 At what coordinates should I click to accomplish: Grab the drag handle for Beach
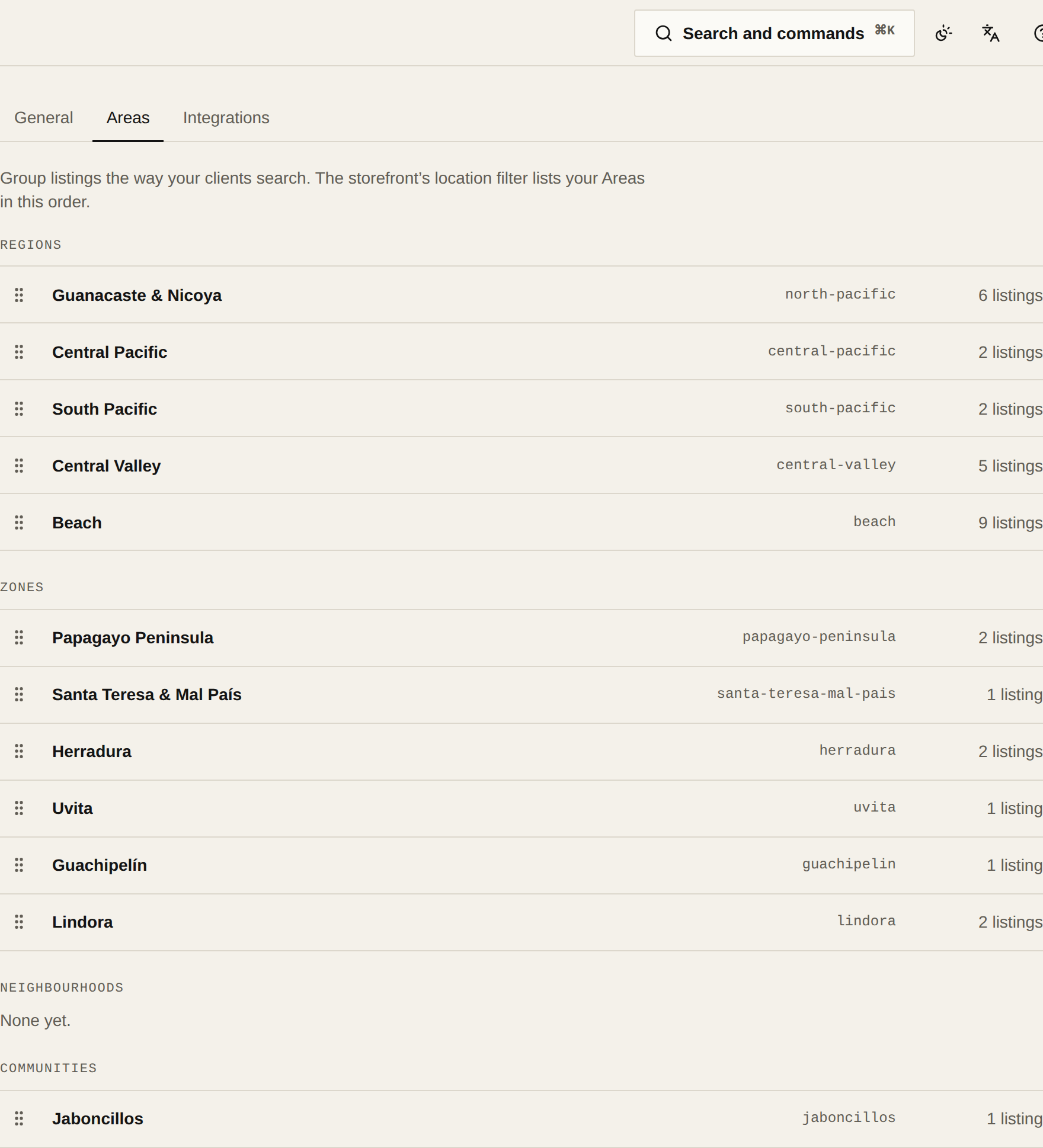(x=19, y=522)
